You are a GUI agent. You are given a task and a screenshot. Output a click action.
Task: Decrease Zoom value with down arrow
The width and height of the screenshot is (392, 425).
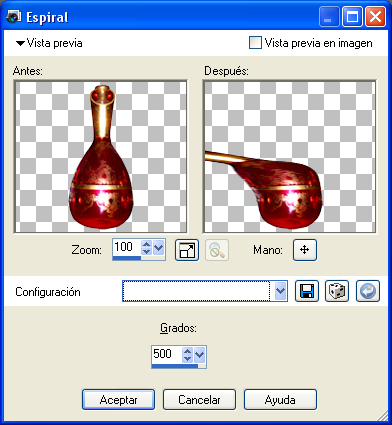[x=147, y=251]
